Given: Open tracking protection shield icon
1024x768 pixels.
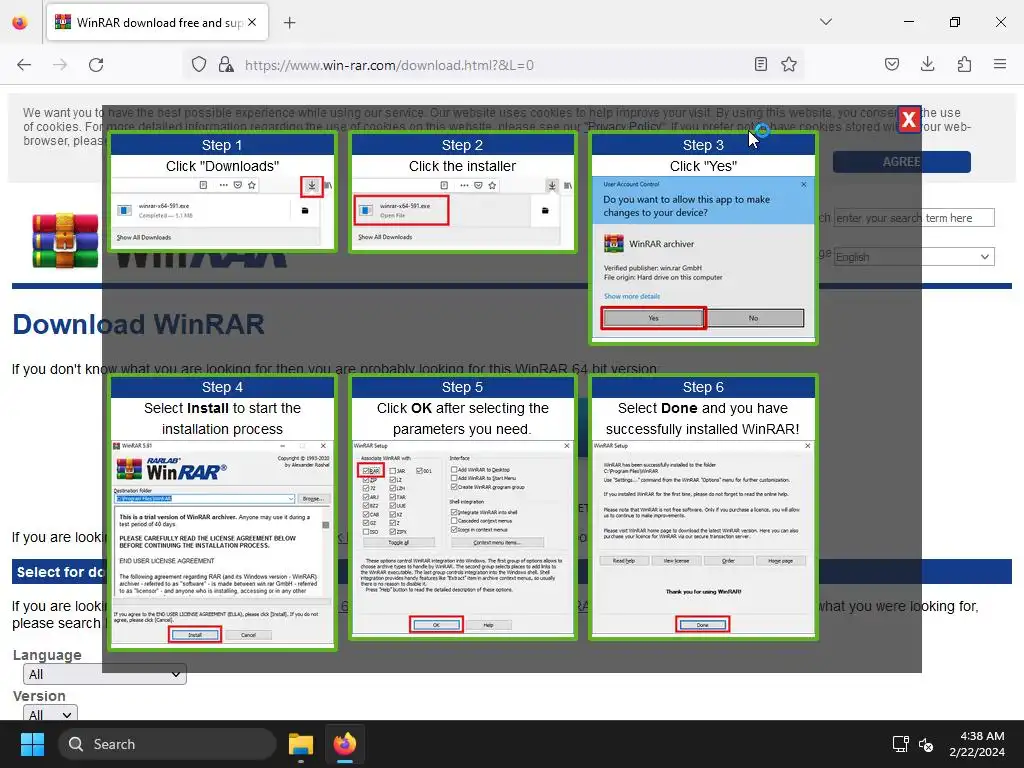Looking at the screenshot, I should click(x=199, y=65).
